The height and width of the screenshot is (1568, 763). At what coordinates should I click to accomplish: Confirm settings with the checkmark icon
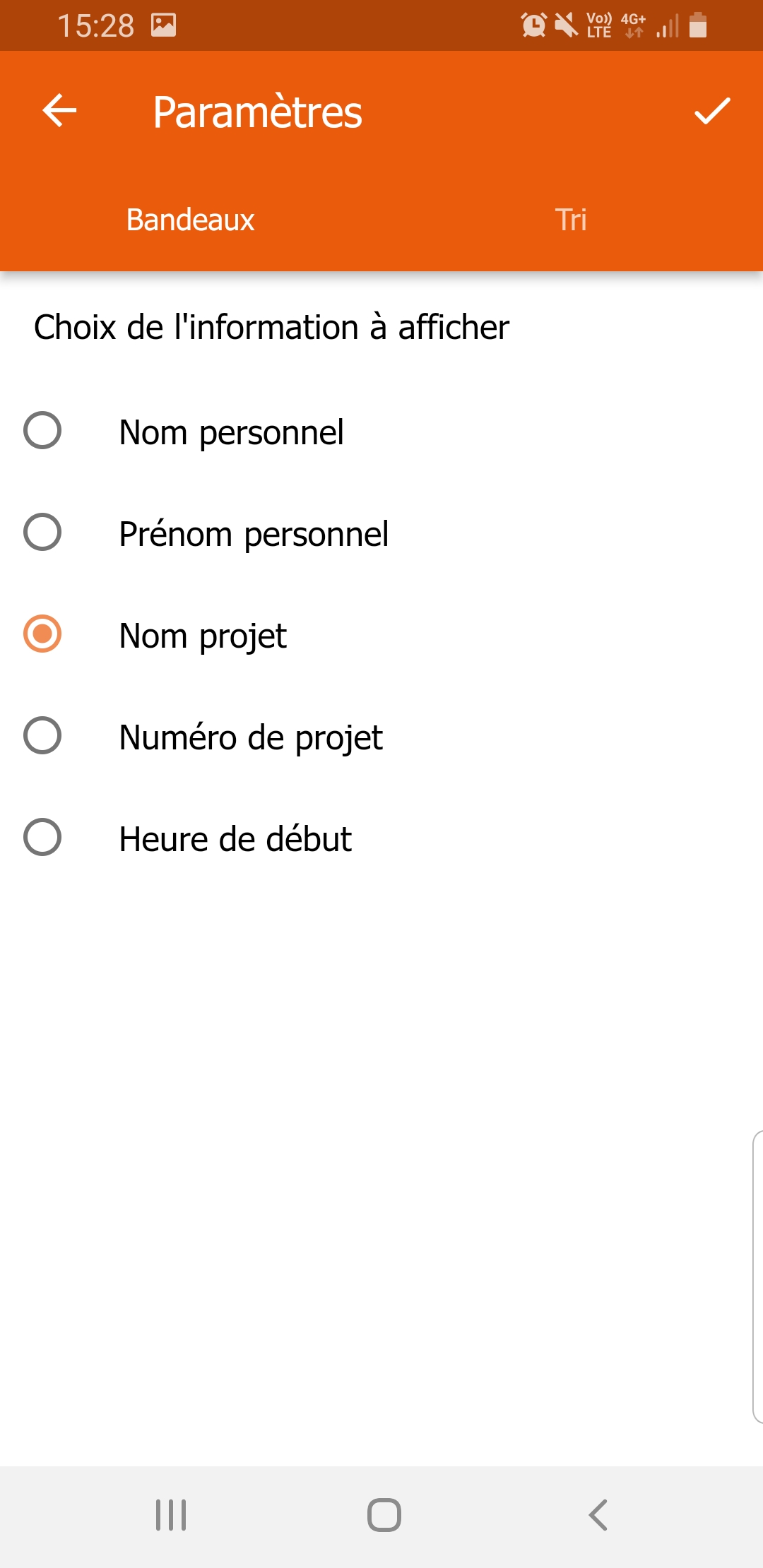711,111
